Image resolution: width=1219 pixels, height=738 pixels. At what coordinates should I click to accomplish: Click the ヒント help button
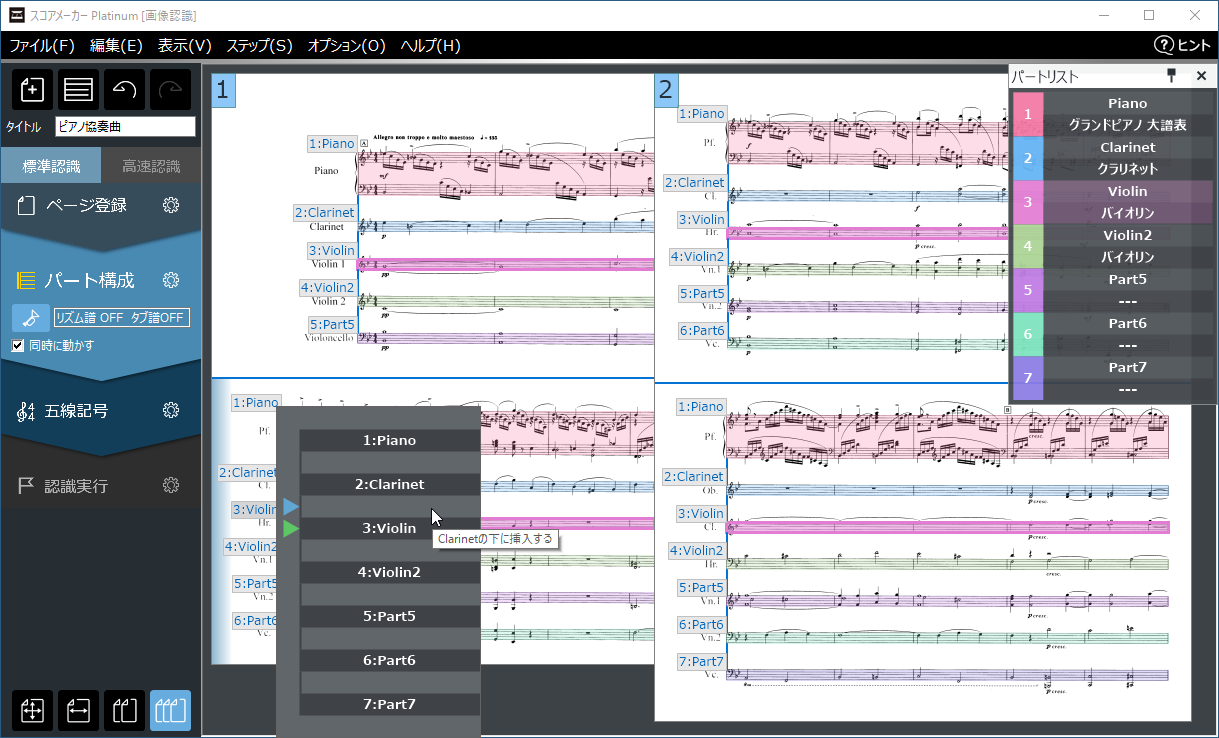(1182, 45)
